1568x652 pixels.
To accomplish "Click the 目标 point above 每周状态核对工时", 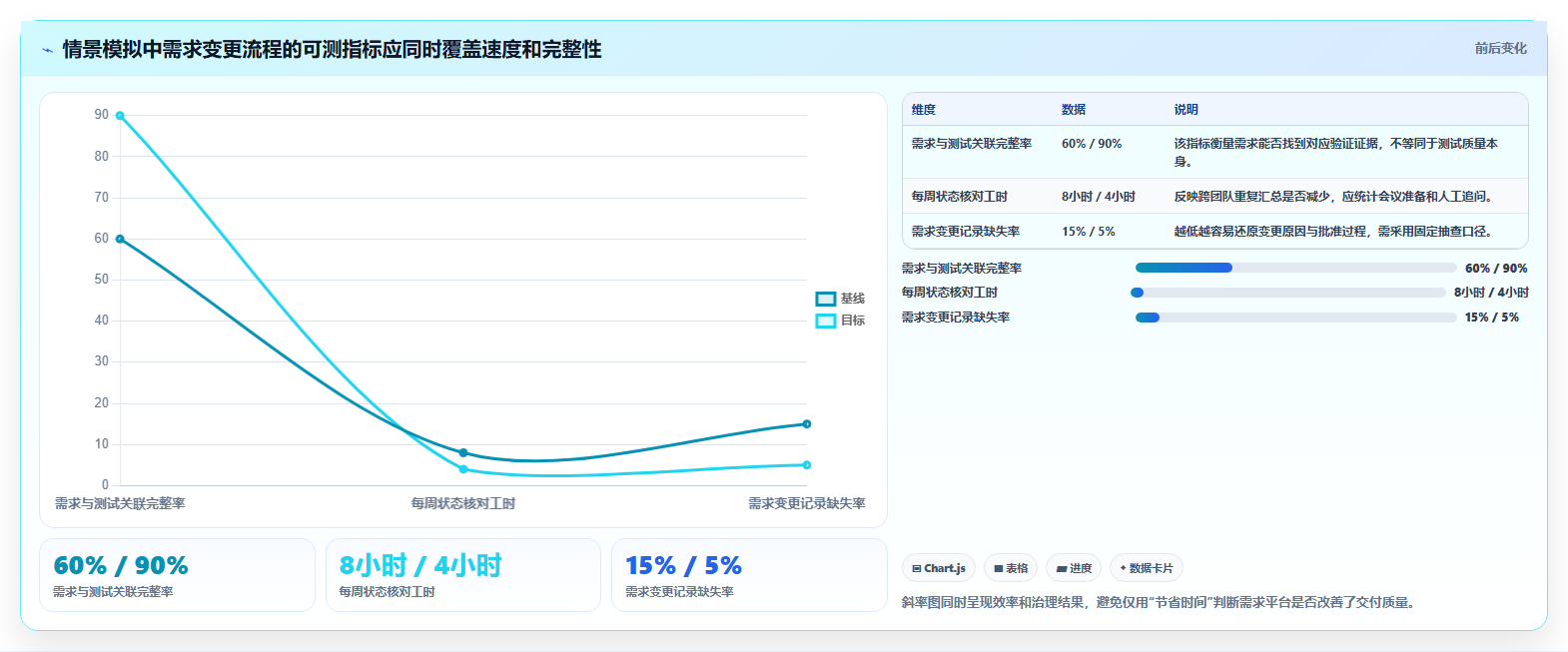I will (463, 469).
